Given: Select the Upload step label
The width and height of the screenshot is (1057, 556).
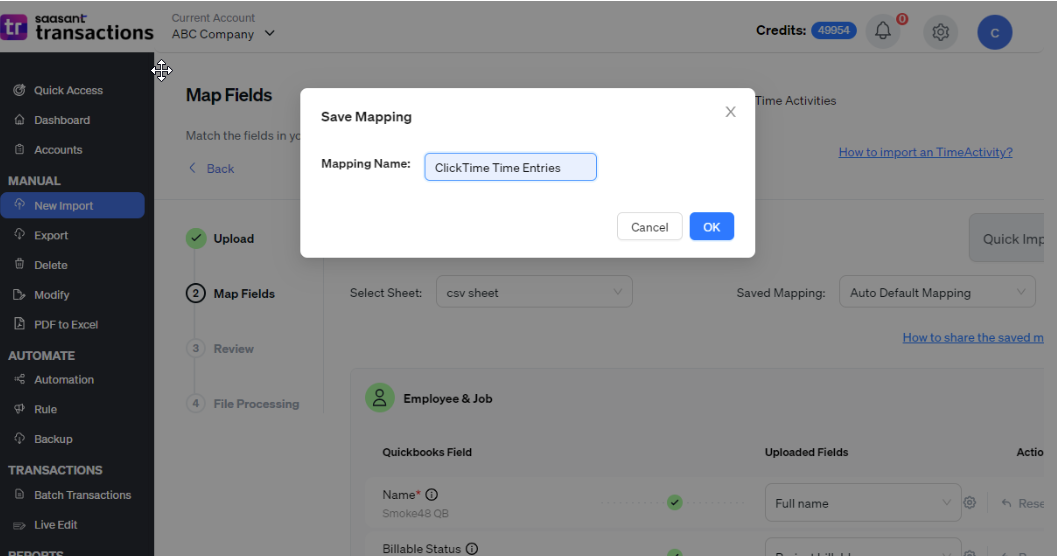Looking at the screenshot, I should [x=233, y=239].
